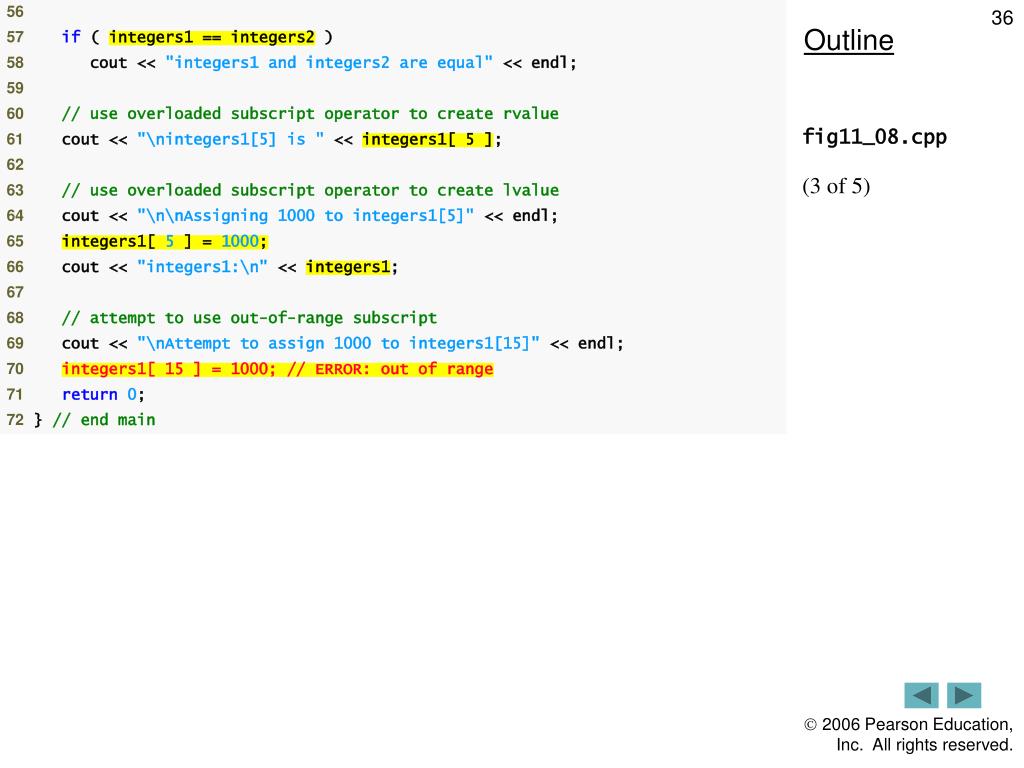Go to the previous slide arrow

pos(921,695)
